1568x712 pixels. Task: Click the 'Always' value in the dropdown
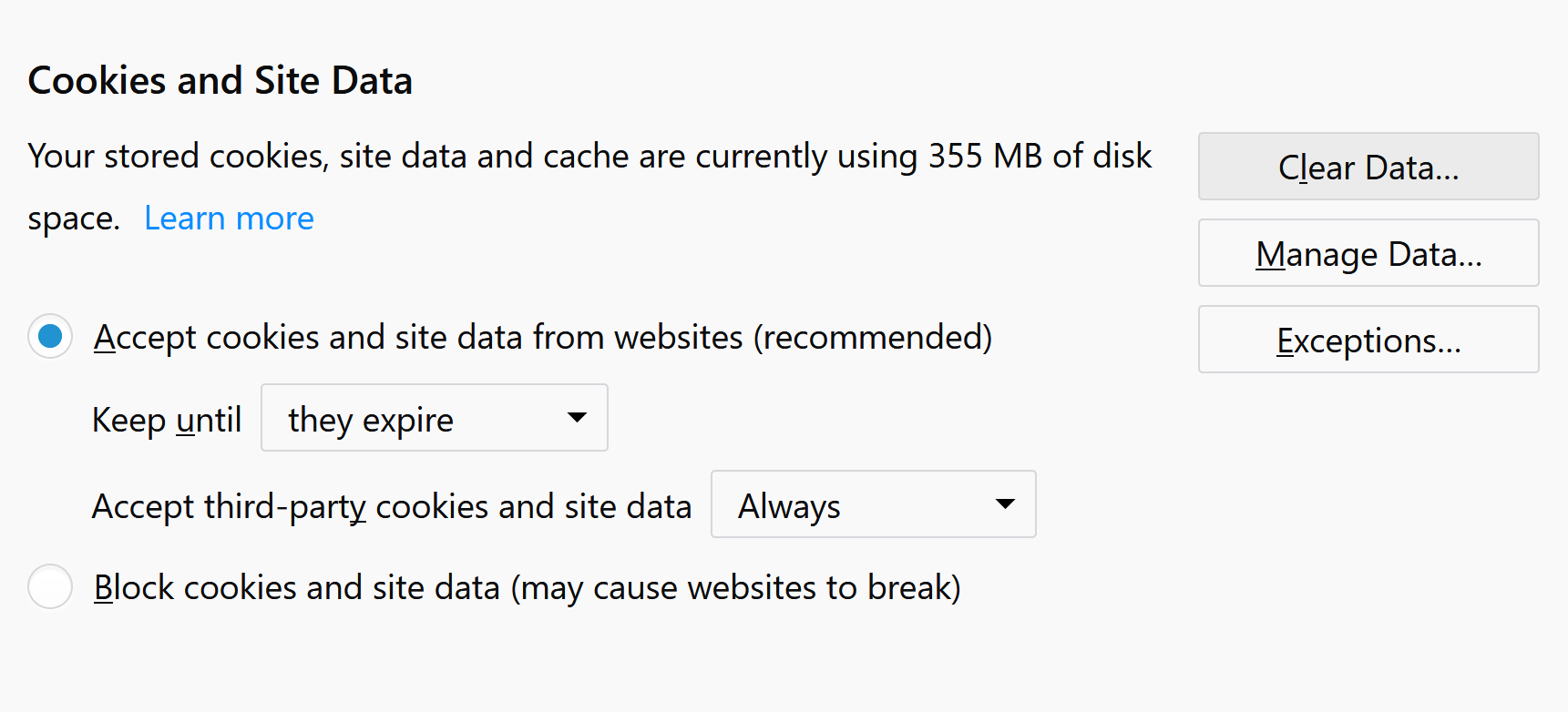(x=789, y=506)
